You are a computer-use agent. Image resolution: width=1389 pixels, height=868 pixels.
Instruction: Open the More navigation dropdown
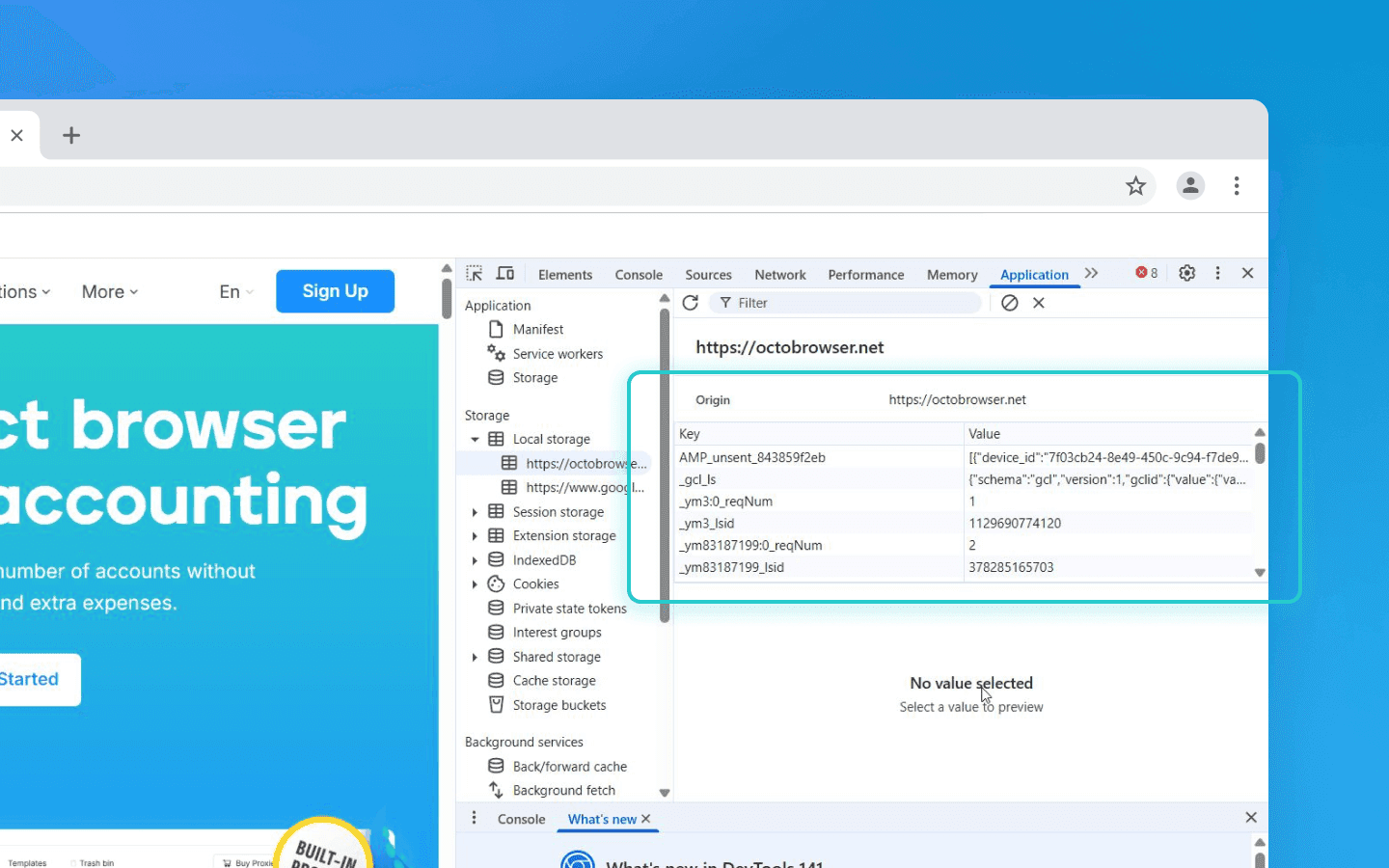pyautogui.click(x=110, y=292)
